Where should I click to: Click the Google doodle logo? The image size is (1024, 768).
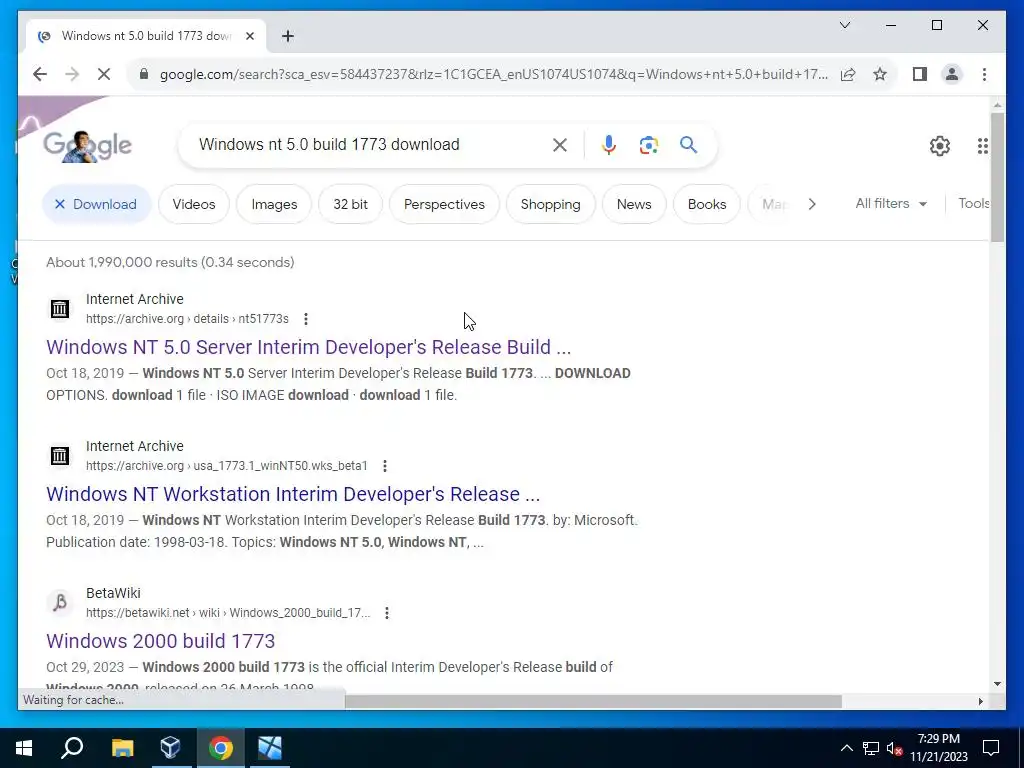(x=88, y=146)
